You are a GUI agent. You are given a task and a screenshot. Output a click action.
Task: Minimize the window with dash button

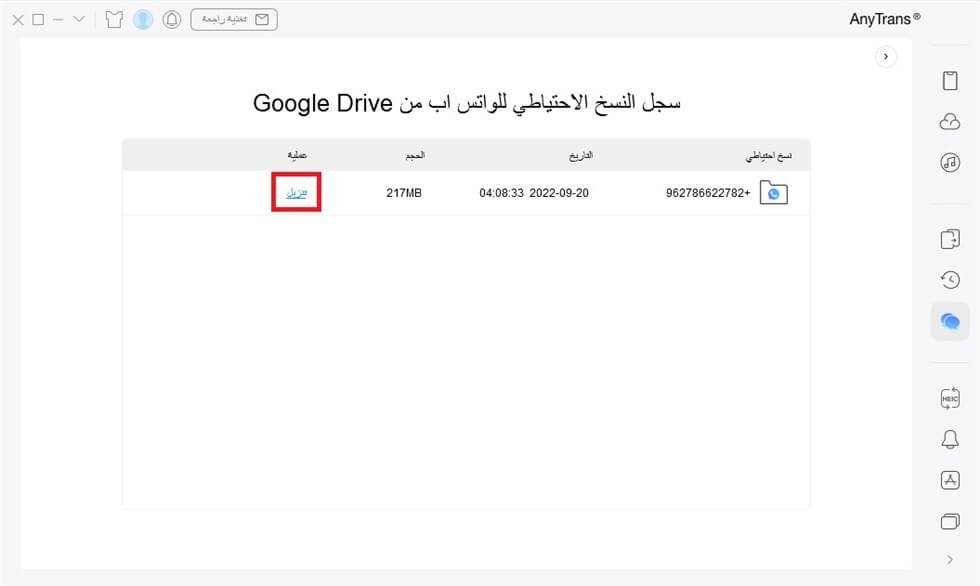tap(58, 19)
